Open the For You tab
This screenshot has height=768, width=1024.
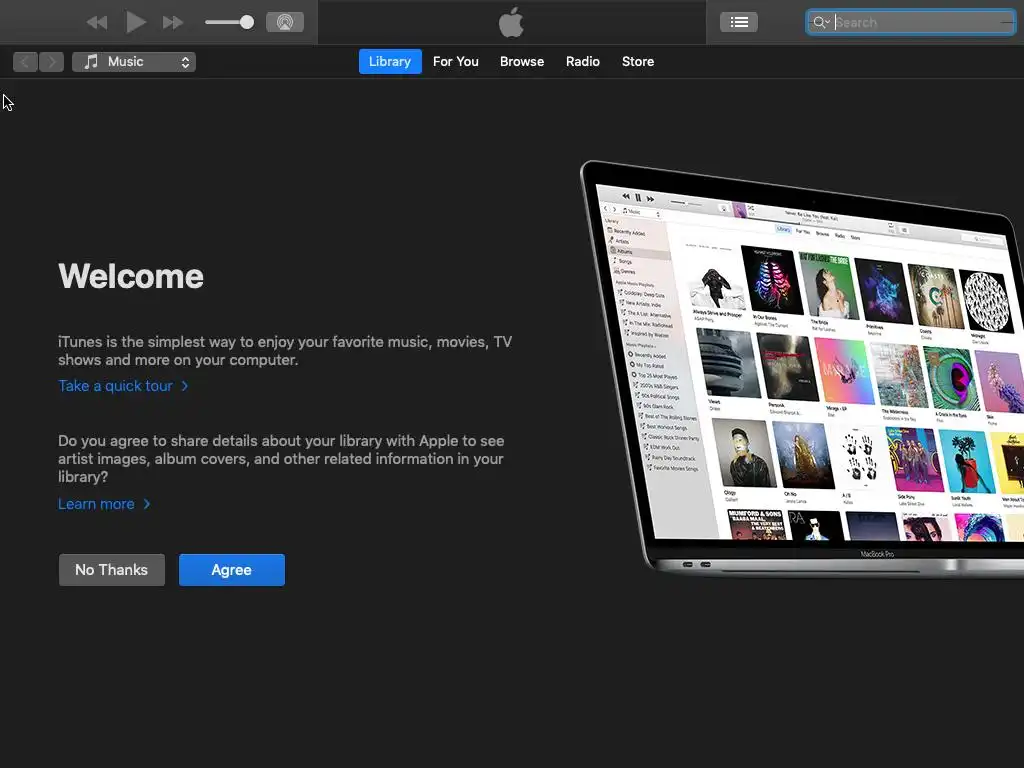coord(456,61)
